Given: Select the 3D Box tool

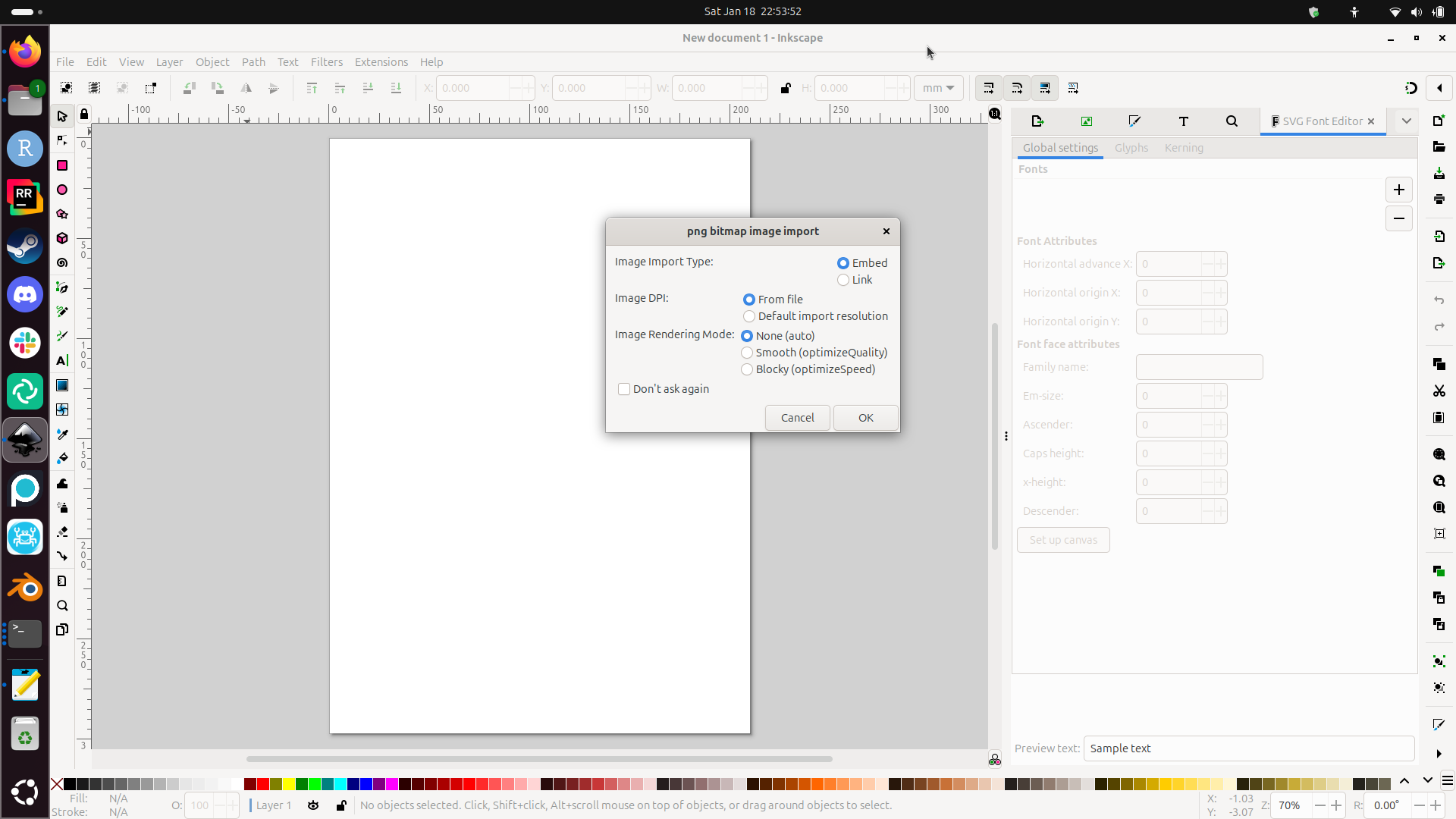Looking at the screenshot, I should pyautogui.click(x=62, y=238).
